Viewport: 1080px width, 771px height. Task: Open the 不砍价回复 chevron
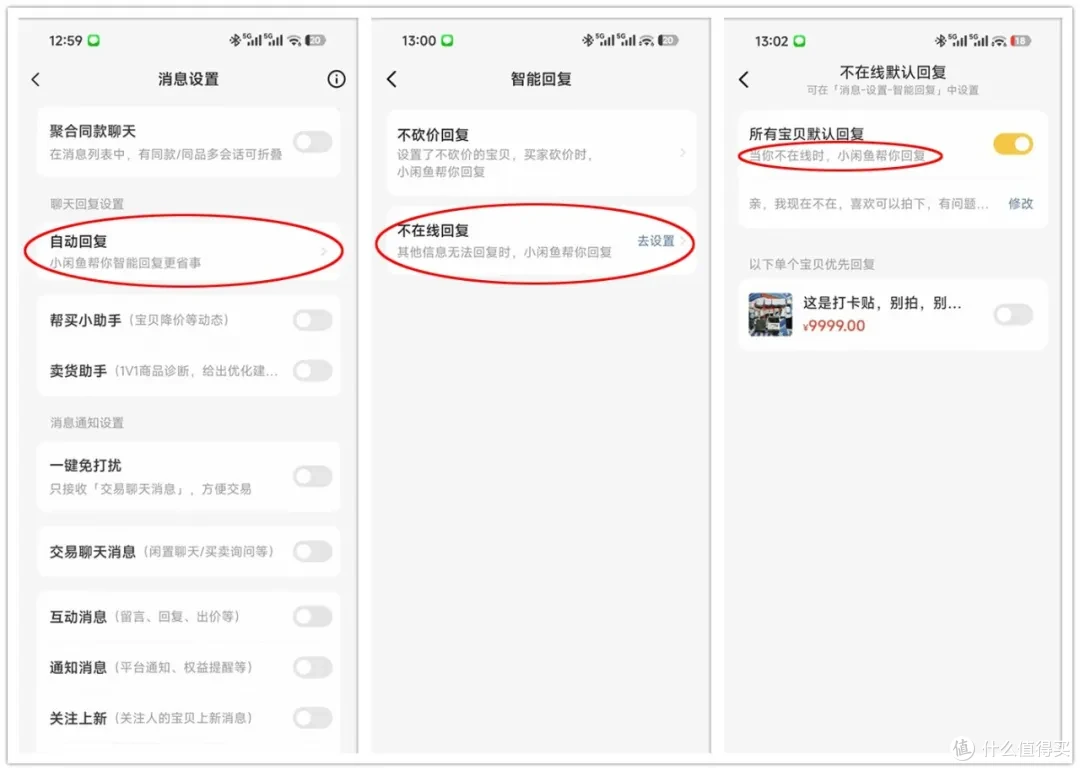(x=683, y=152)
